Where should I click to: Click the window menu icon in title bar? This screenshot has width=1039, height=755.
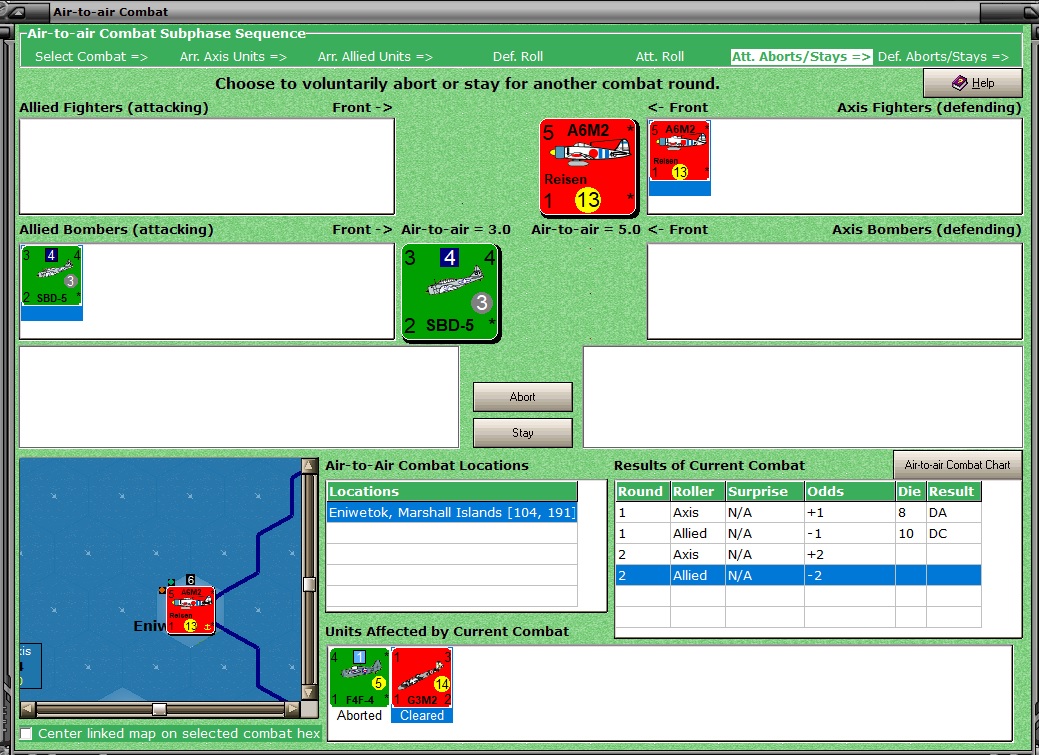coord(17,11)
